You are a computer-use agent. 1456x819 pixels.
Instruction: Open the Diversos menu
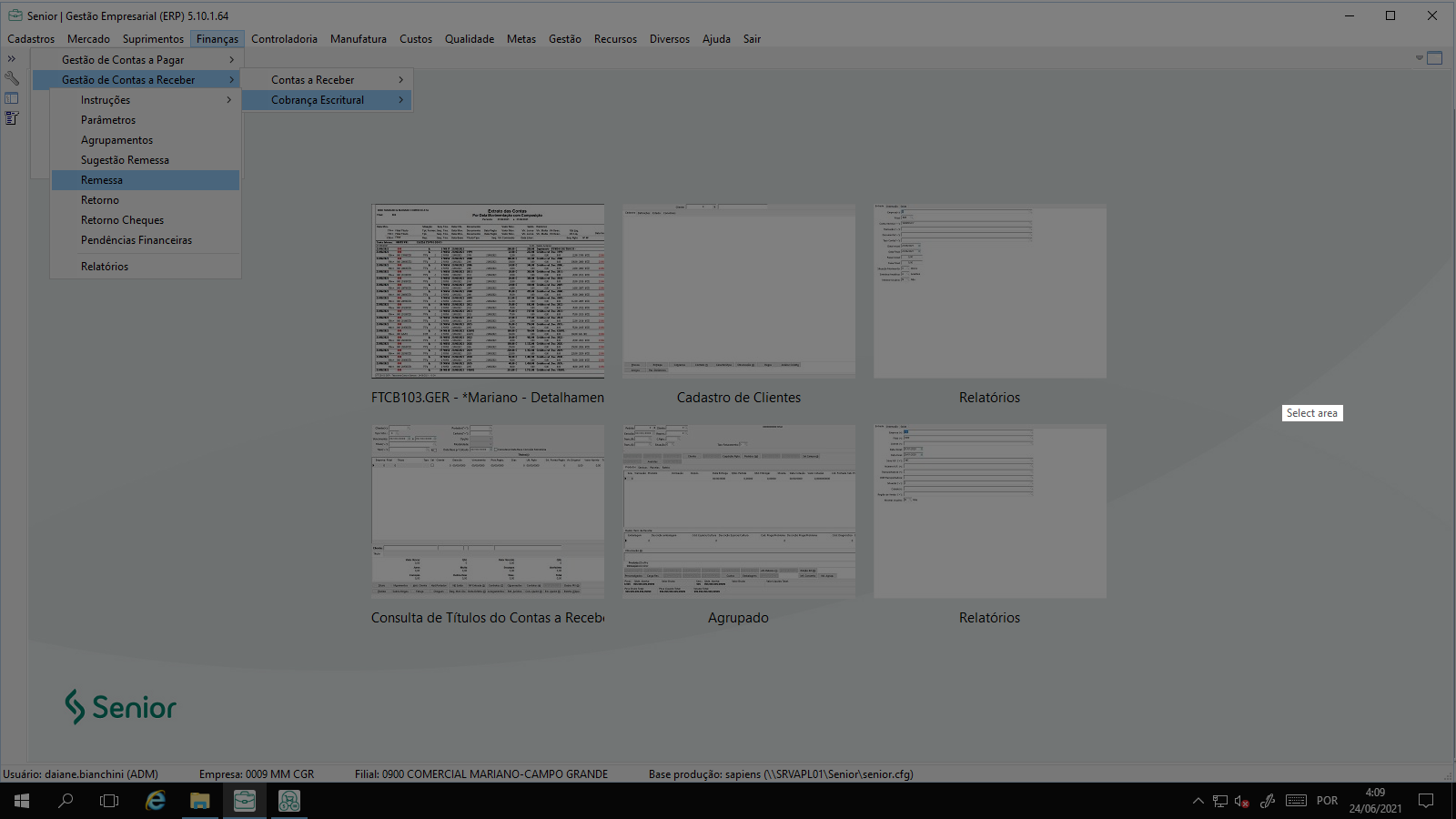(670, 39)
